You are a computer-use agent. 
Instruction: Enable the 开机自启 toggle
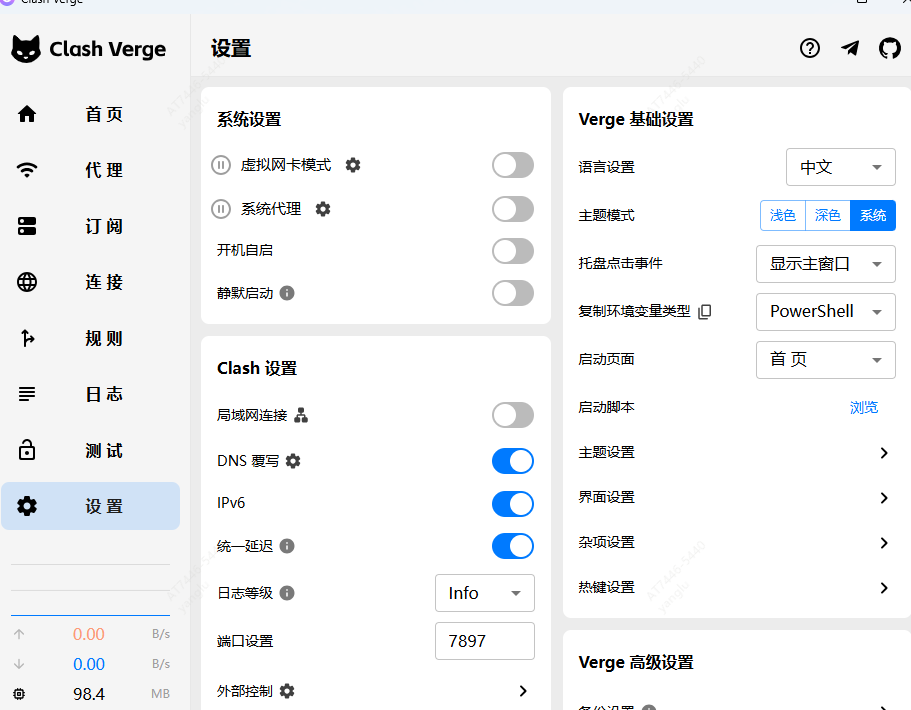tap(512, 251)
